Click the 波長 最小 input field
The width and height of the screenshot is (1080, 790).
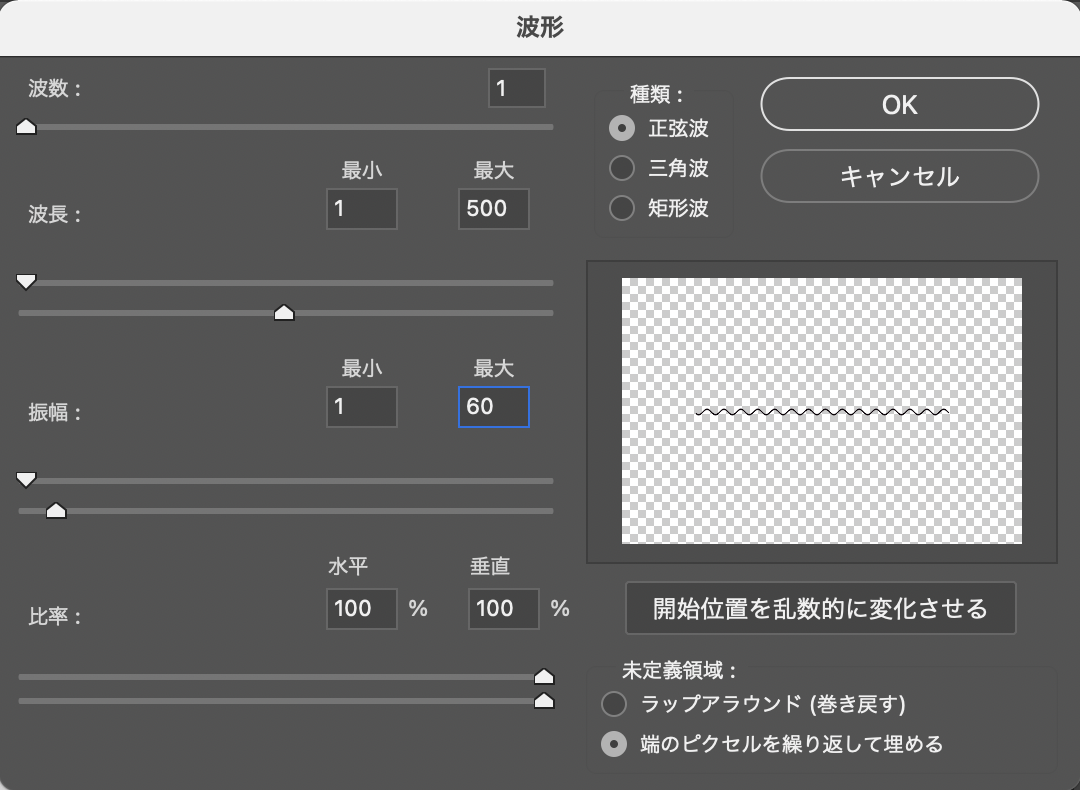361,209
